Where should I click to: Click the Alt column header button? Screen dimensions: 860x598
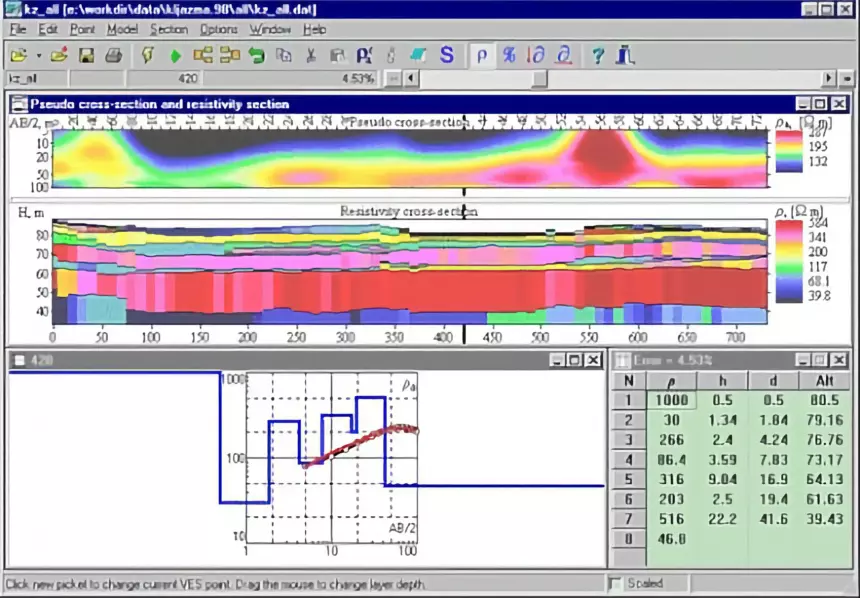[825, 381]
